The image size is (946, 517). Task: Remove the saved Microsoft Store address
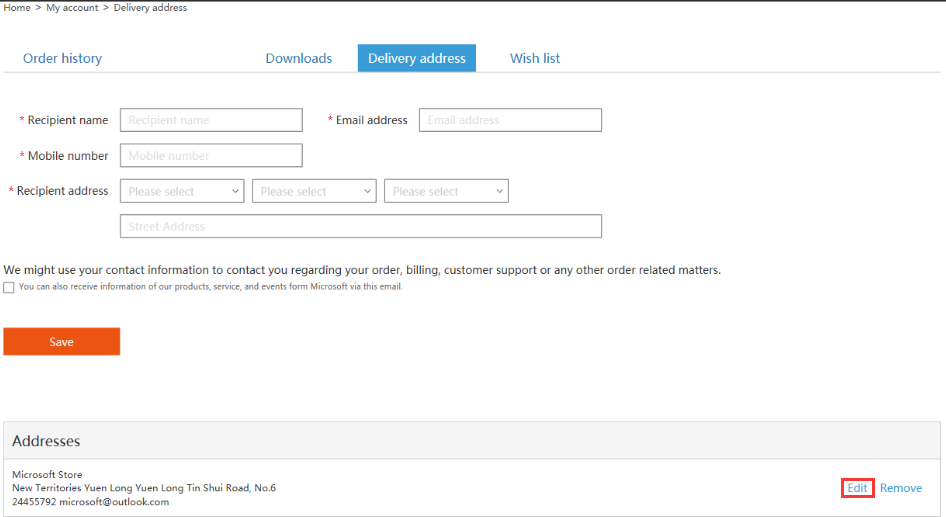tap(901, 488)
